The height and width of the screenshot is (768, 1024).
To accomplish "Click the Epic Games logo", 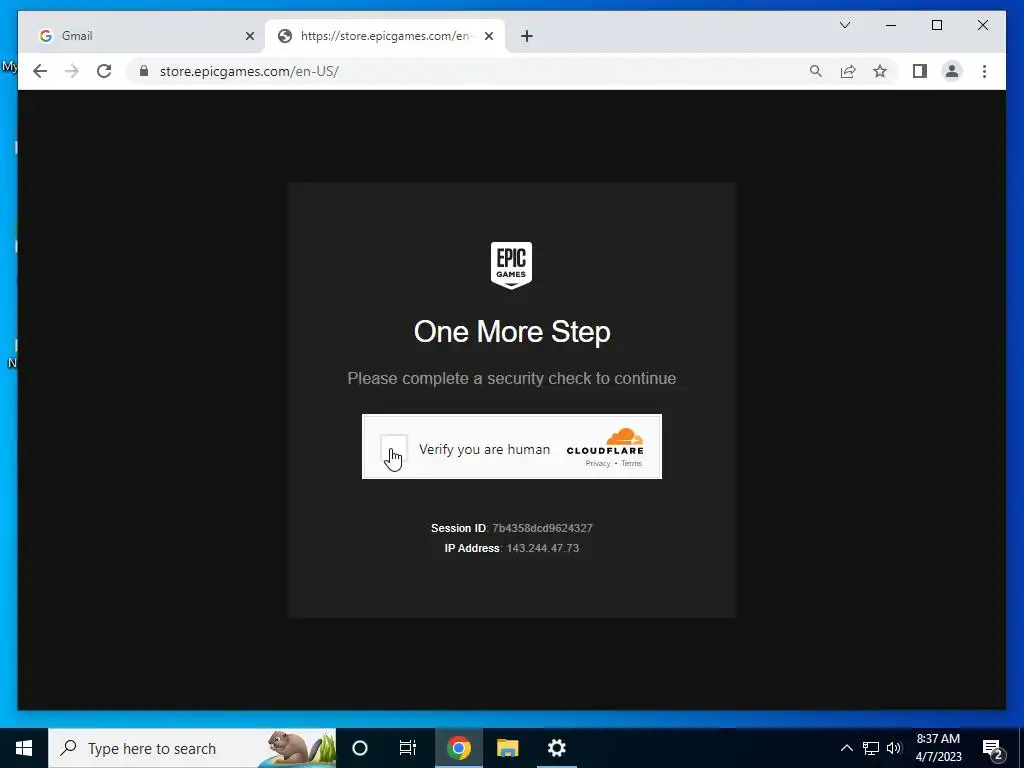I will pyautogui.click(x=511, y=264).
